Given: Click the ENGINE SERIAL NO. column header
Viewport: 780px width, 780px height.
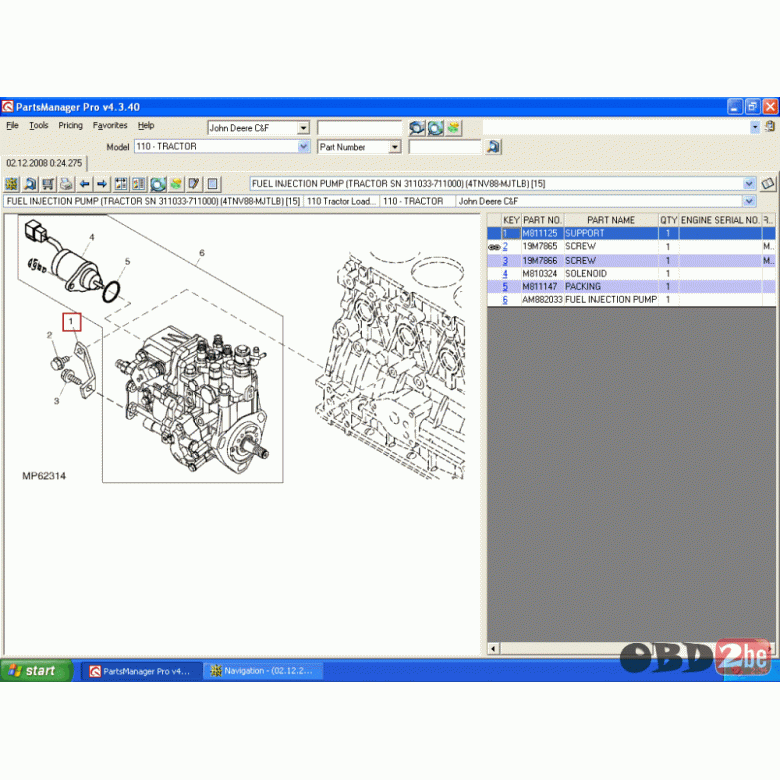Looking at the screenshot, I should 720,220.
